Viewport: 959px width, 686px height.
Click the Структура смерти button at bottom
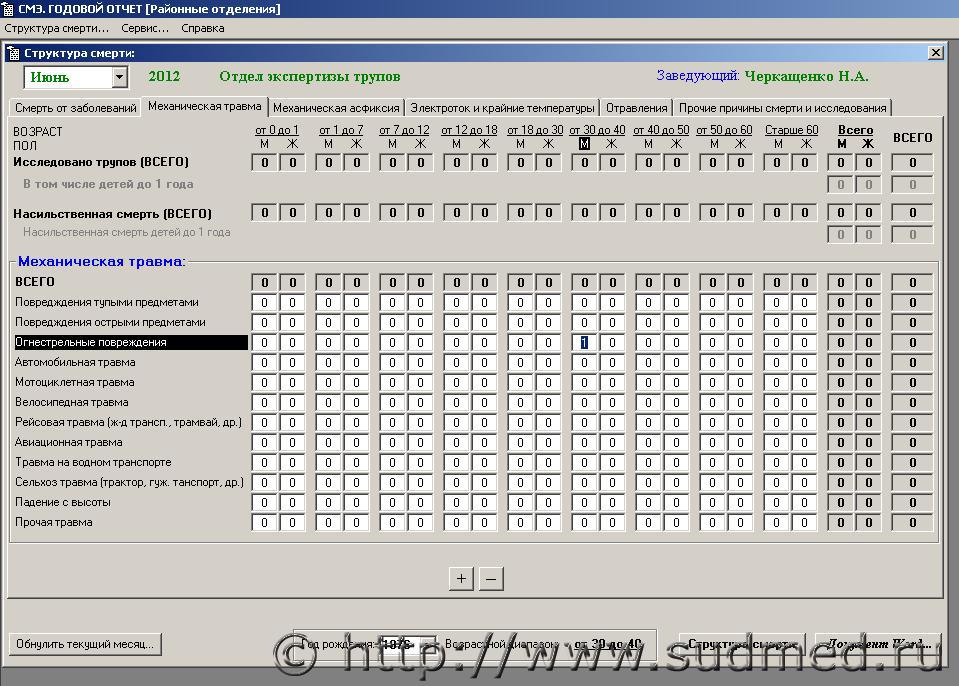click(742, 644)
